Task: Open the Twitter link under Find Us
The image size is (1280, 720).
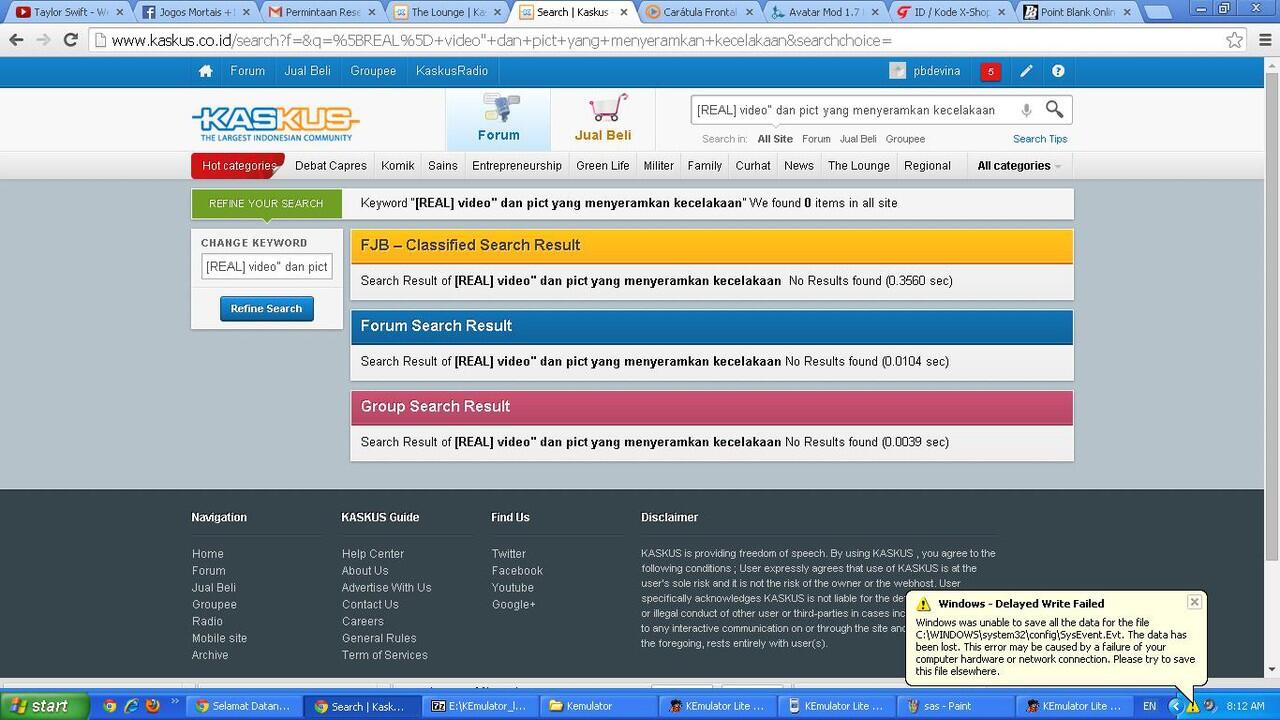Action: (x=509, y=554)
